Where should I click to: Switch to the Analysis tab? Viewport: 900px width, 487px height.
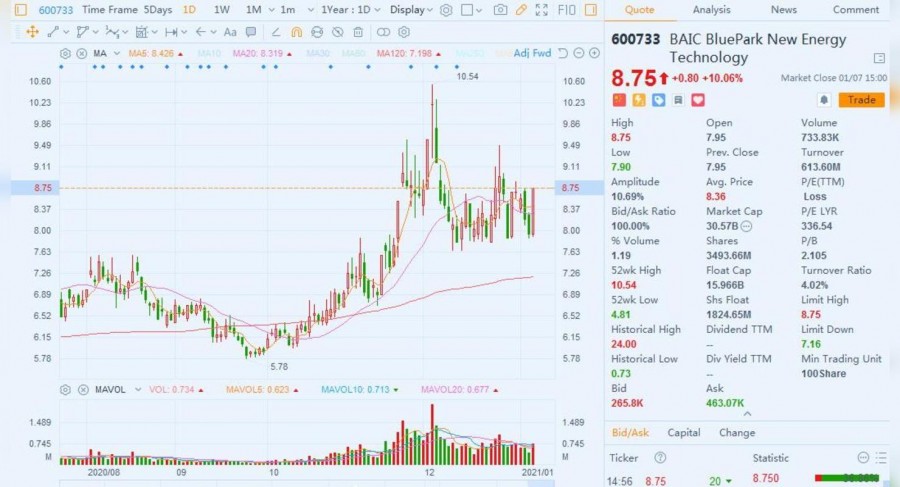coord(711,10)
